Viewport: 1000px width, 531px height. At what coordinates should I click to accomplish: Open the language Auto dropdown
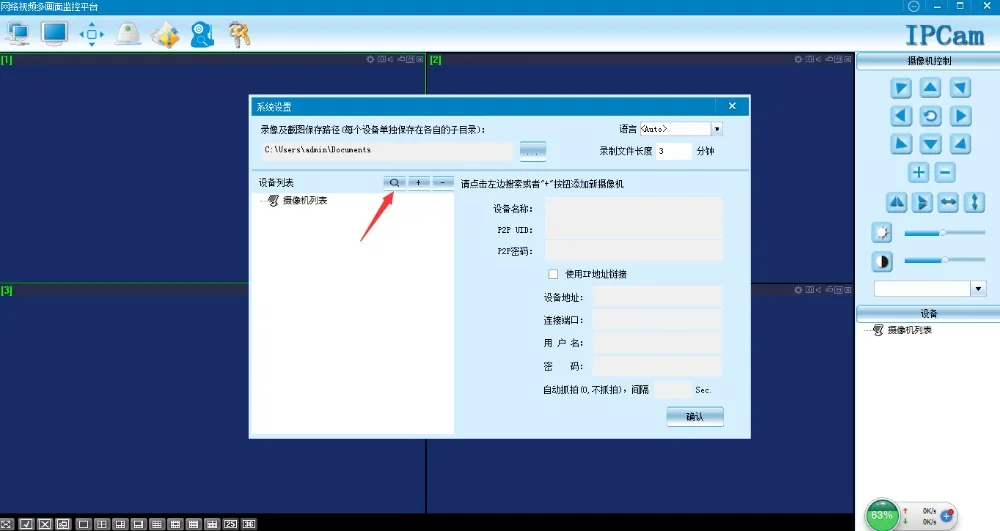[717, 129]
